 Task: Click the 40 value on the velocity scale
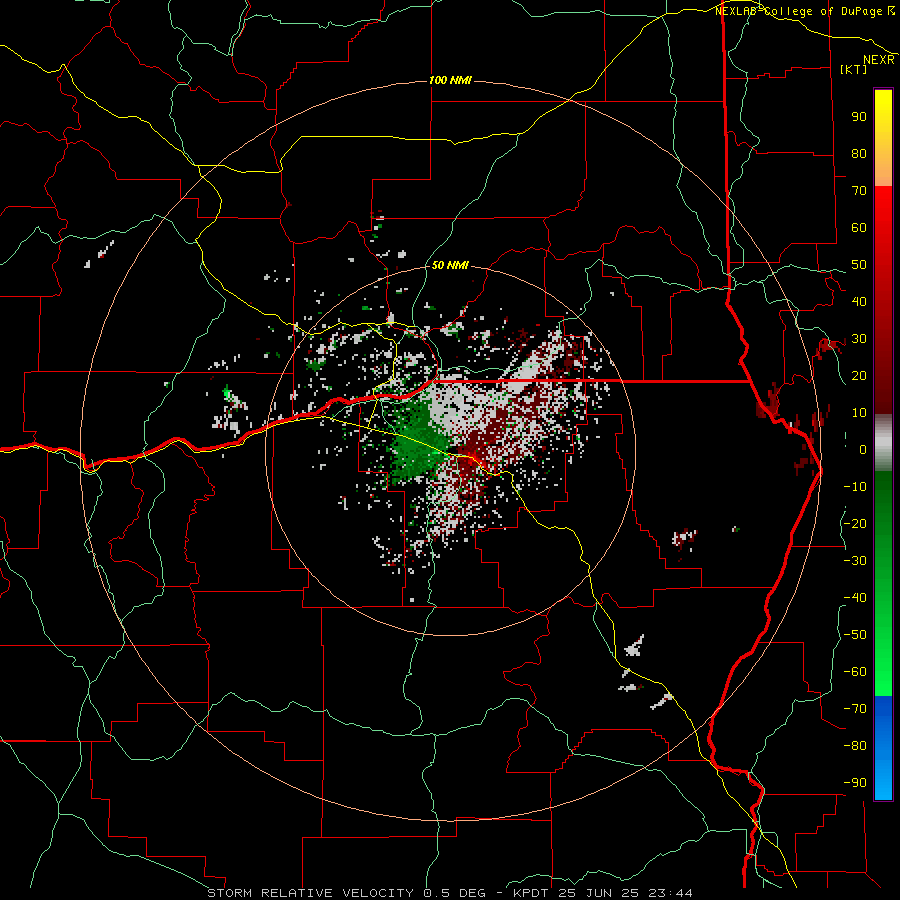859,302
